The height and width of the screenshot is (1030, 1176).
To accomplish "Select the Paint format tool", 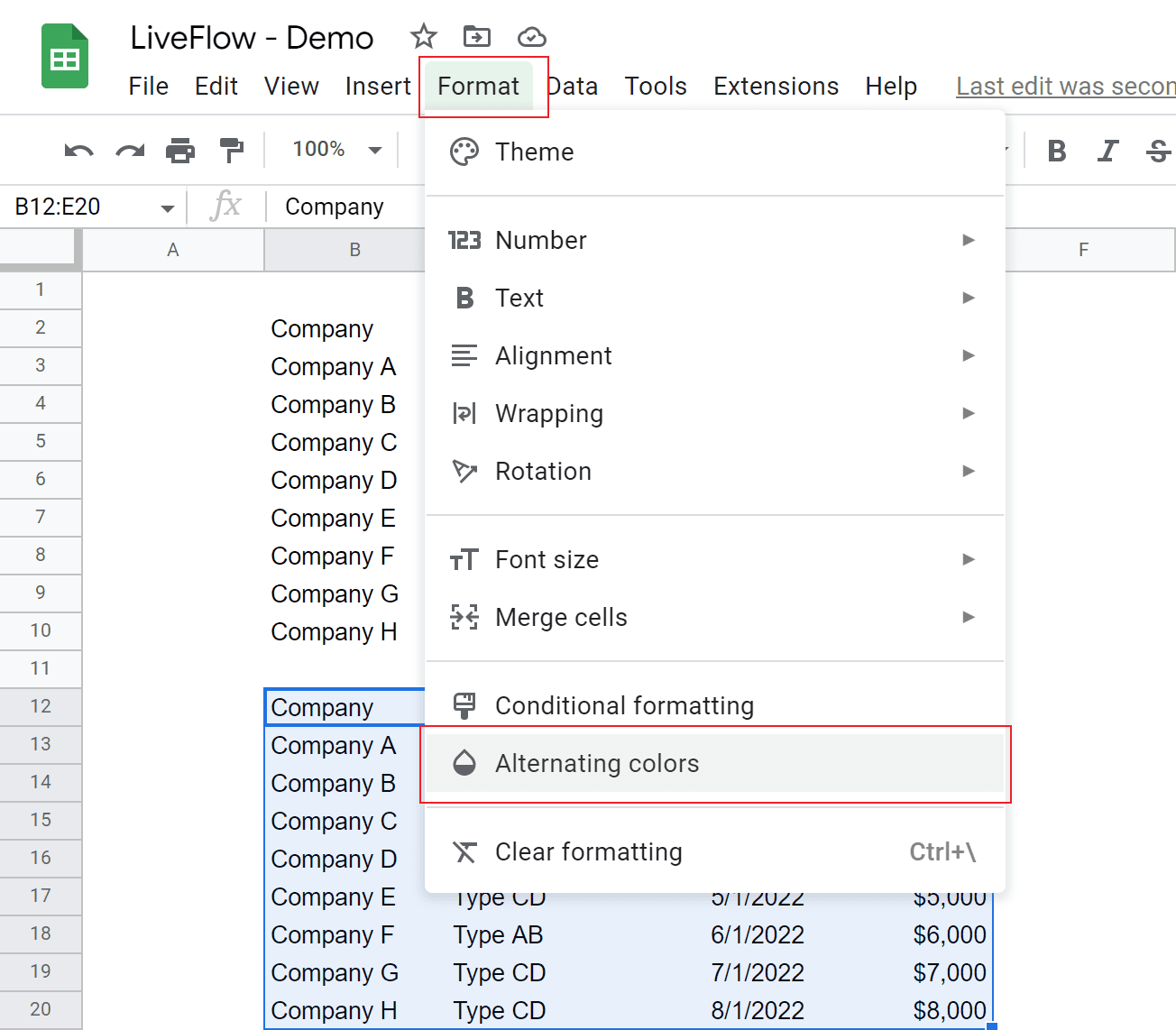I will click(232, 150).
